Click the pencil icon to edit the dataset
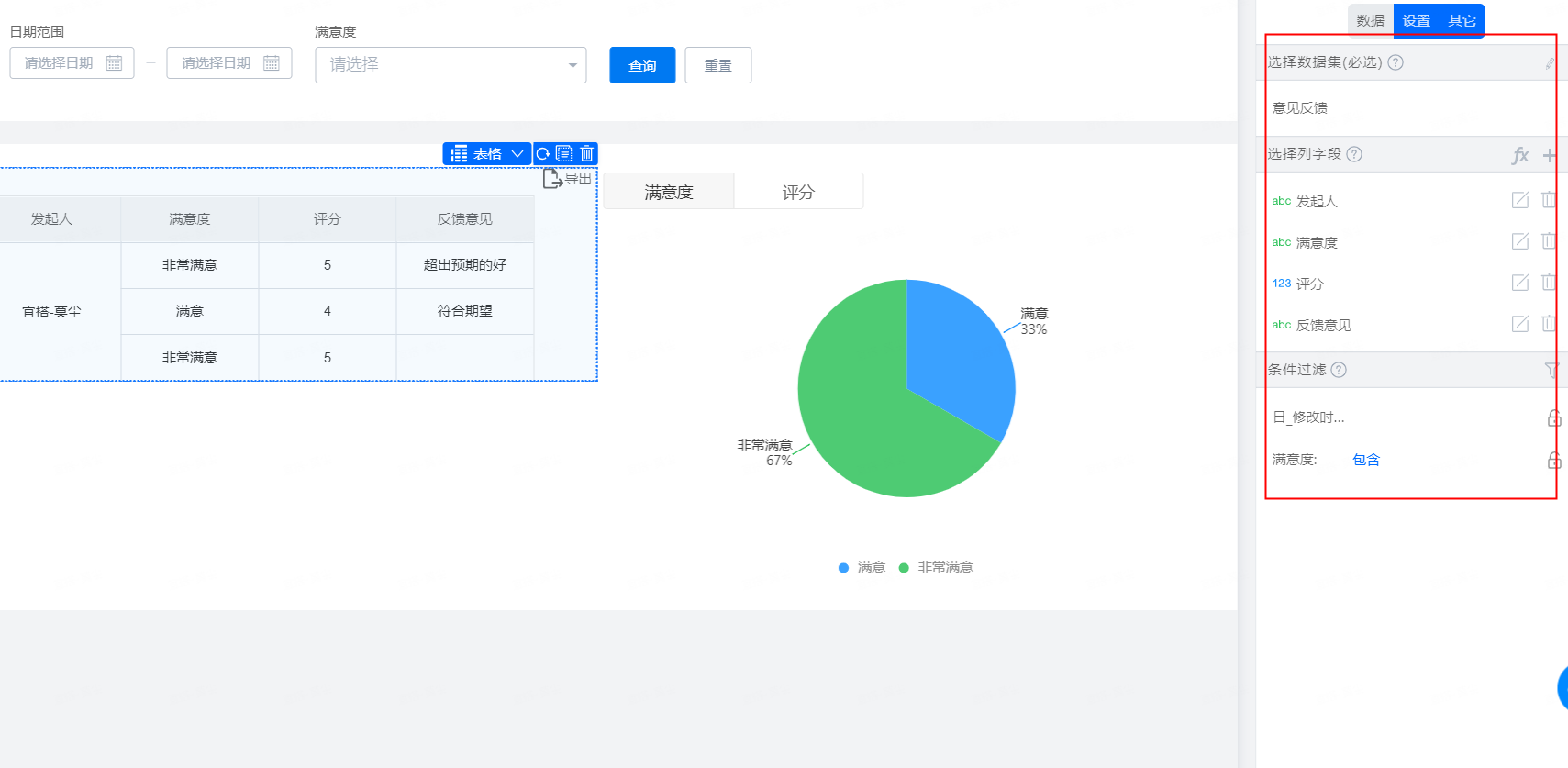Image resolution: width=1568 pixels, height=768 pixels. click(1550, 63)
